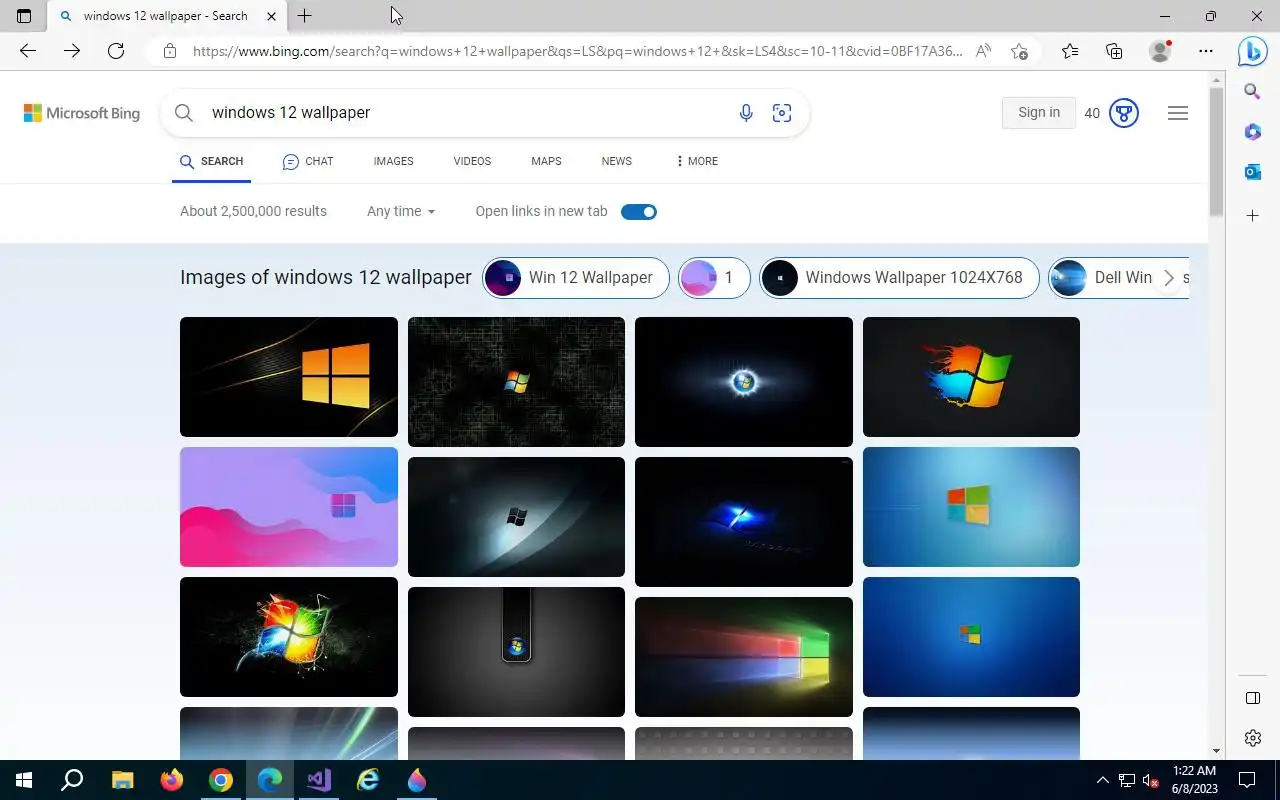The image size is (1280, 800).
Task: Open the Collections icon in the toolbar
Action: (x=1114, y=51)
